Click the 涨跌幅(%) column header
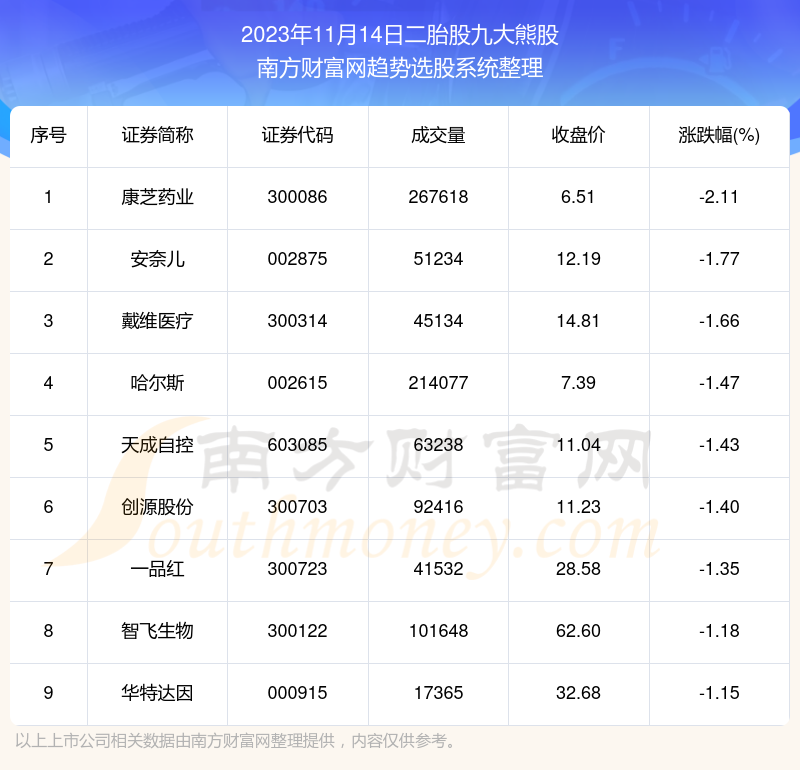 (718, 136)
